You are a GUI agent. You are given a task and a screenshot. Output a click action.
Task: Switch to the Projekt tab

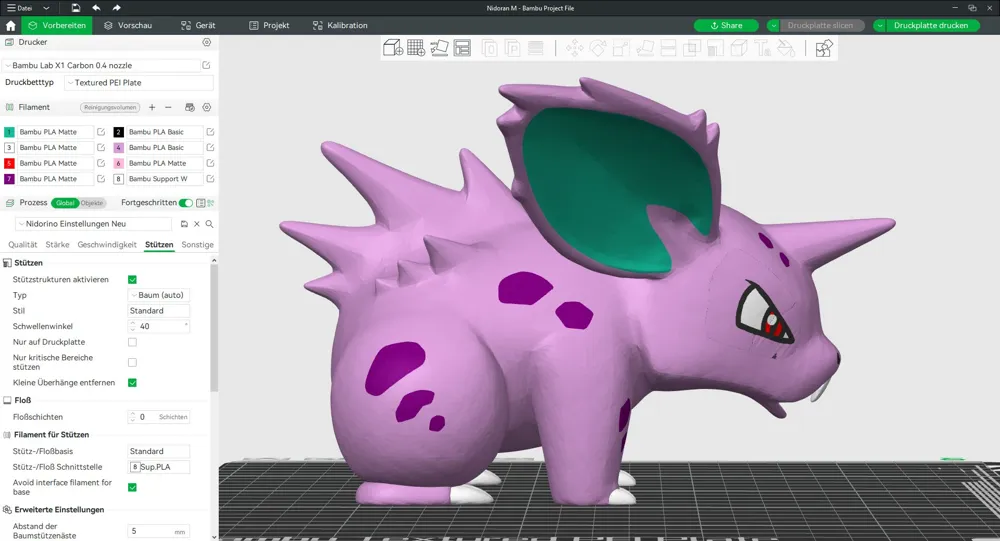[269, 26]
